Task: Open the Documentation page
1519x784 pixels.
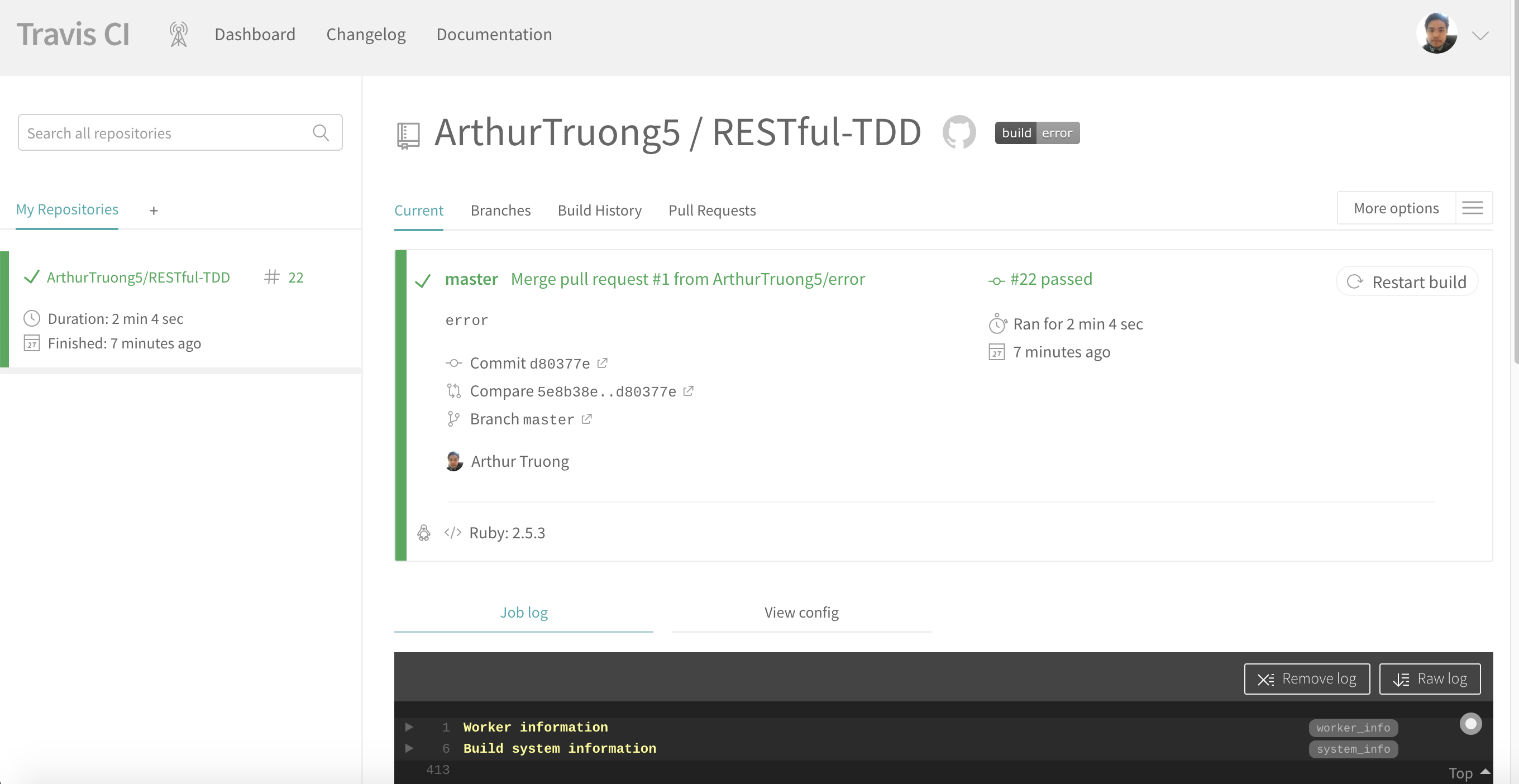Action: pyautogui.click(x=494, y=34)
